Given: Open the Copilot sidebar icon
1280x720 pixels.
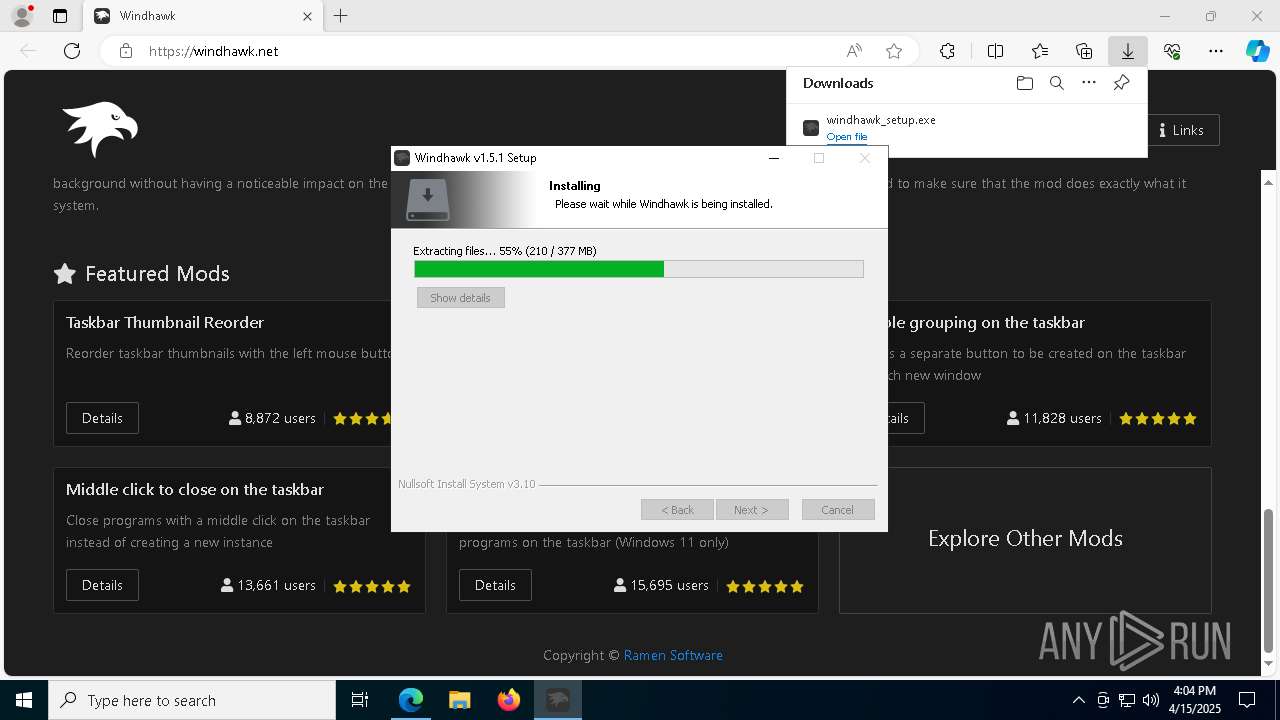Looking at the screenshot, I should (x=1257, y=51).
